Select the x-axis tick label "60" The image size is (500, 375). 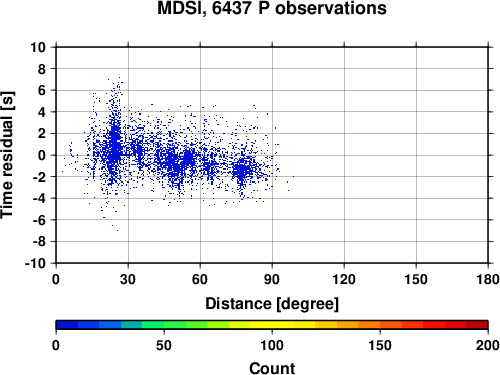[200, 279]
